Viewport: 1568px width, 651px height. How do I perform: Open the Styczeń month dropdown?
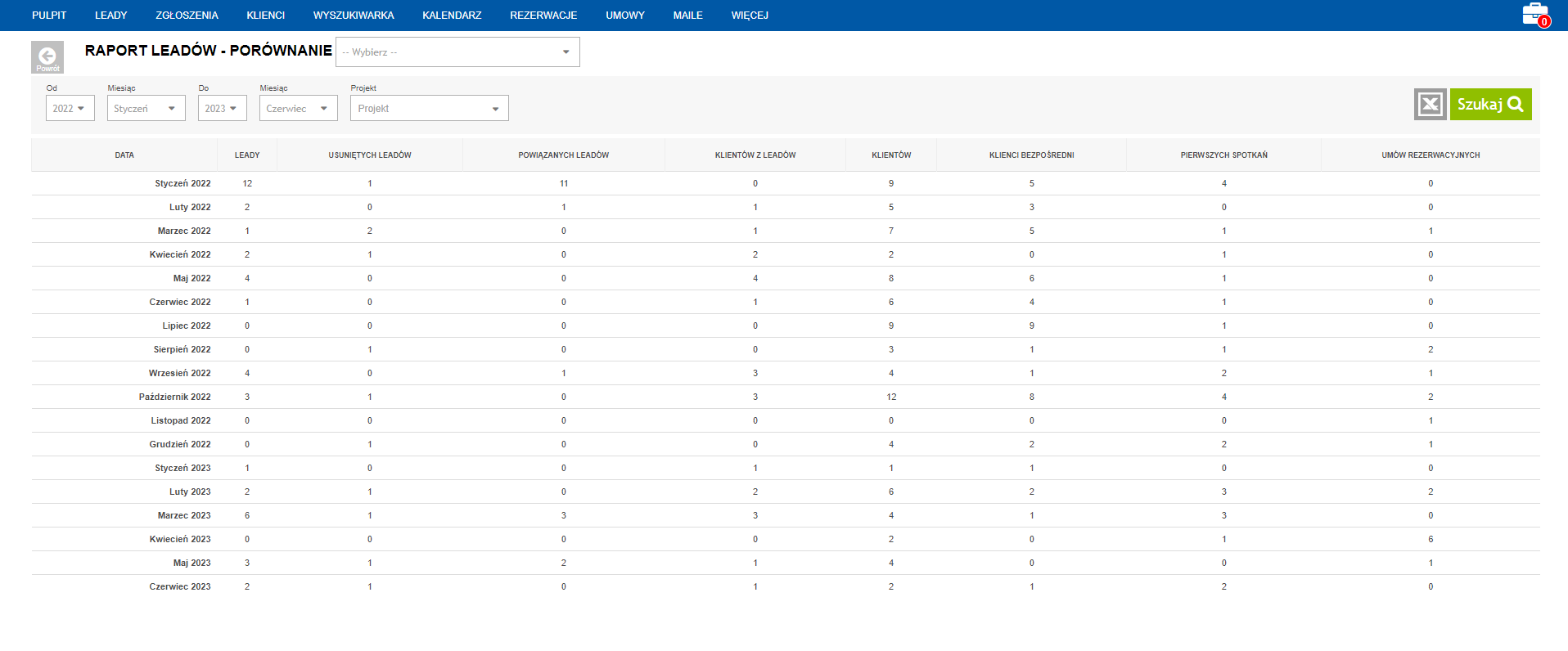pyautogui.click(x=146, y=108)
